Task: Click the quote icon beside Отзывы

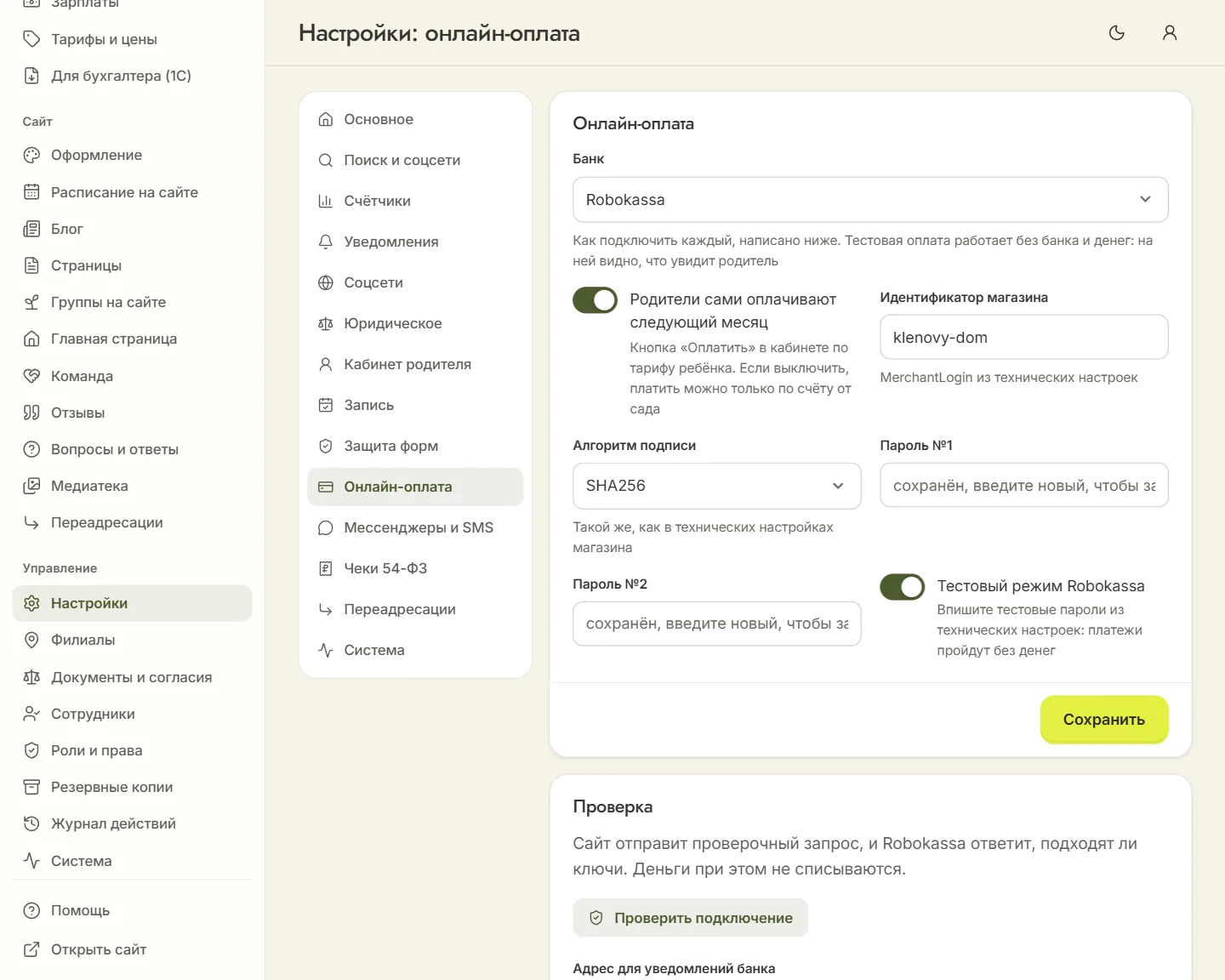Action: point(31,413)
